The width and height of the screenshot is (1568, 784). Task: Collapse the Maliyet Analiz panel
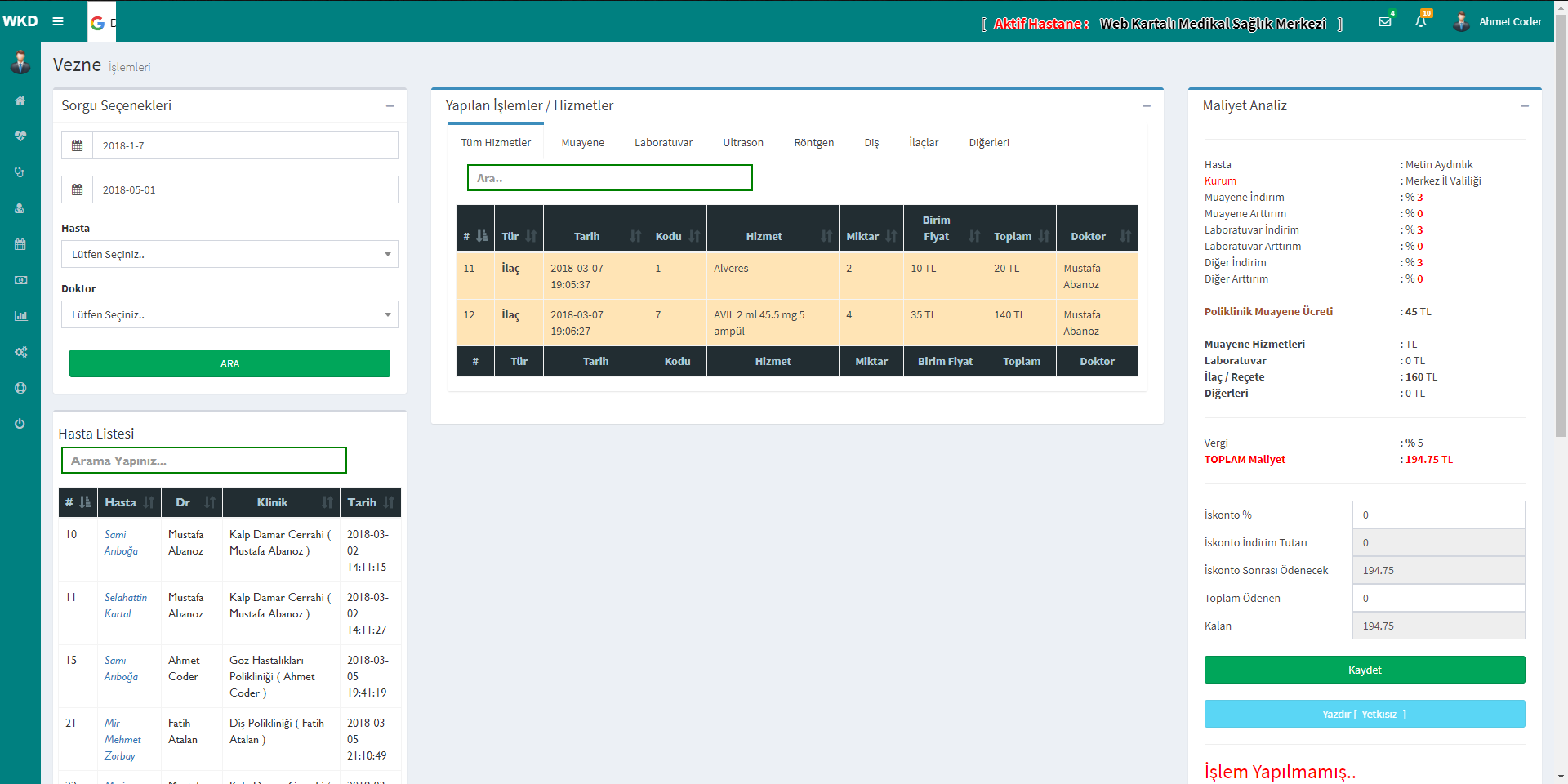coord(1524,105)
